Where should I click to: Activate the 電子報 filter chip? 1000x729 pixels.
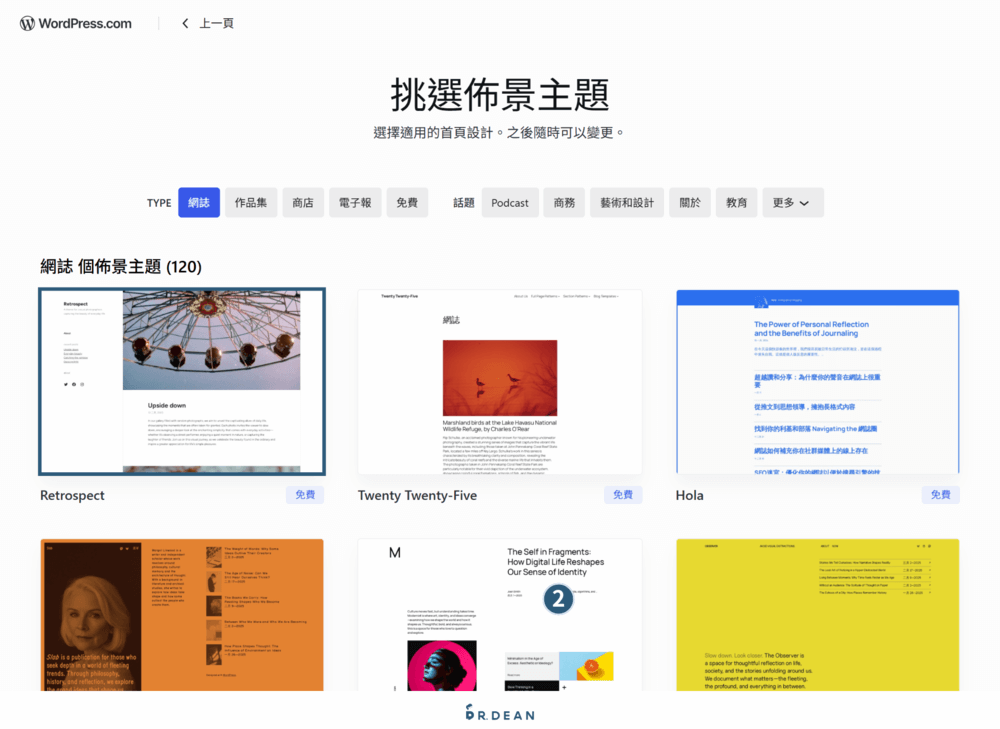click(x=356, y=202)
